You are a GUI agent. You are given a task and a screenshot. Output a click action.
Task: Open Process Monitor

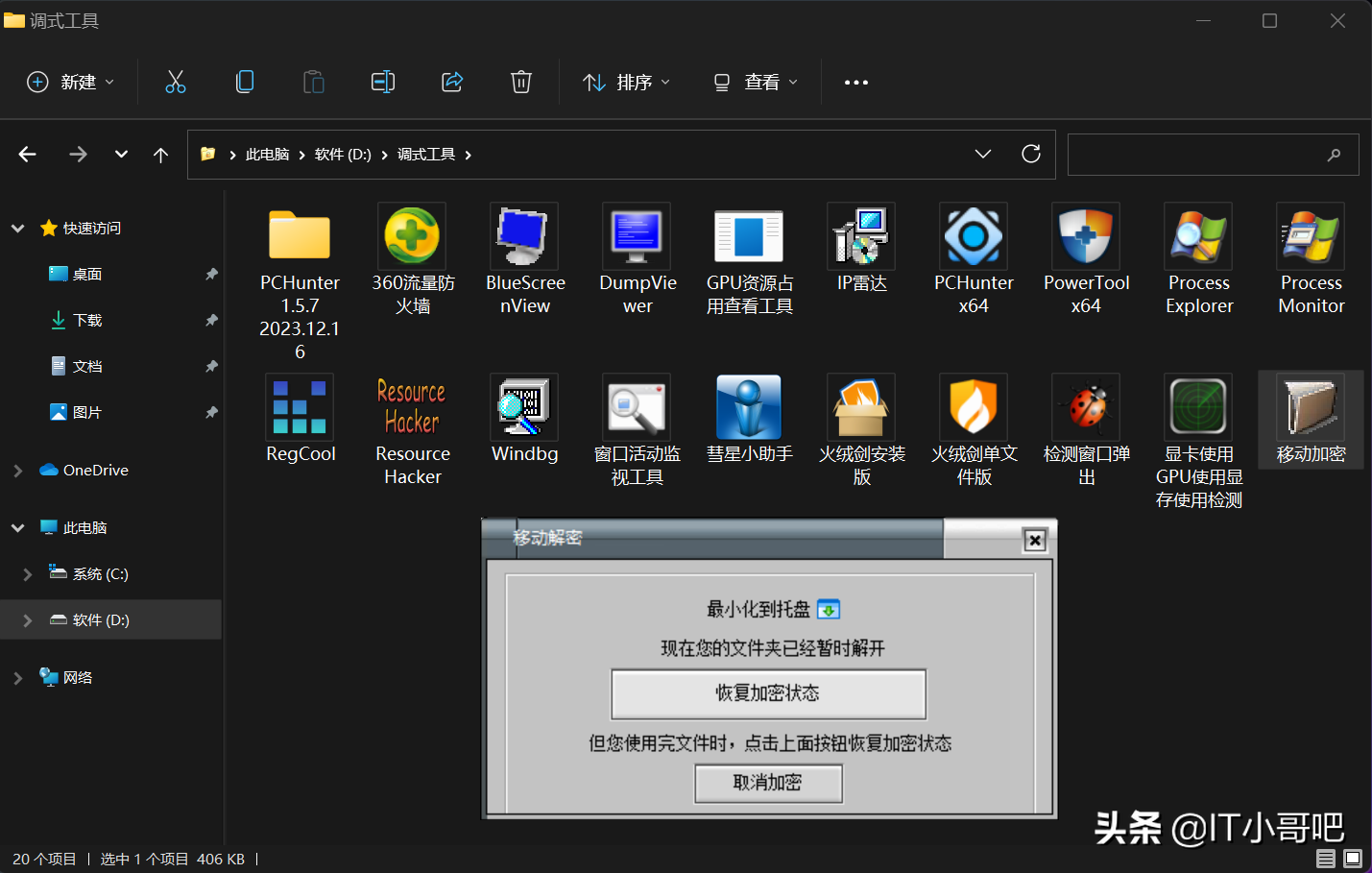tap(1310, 236)
